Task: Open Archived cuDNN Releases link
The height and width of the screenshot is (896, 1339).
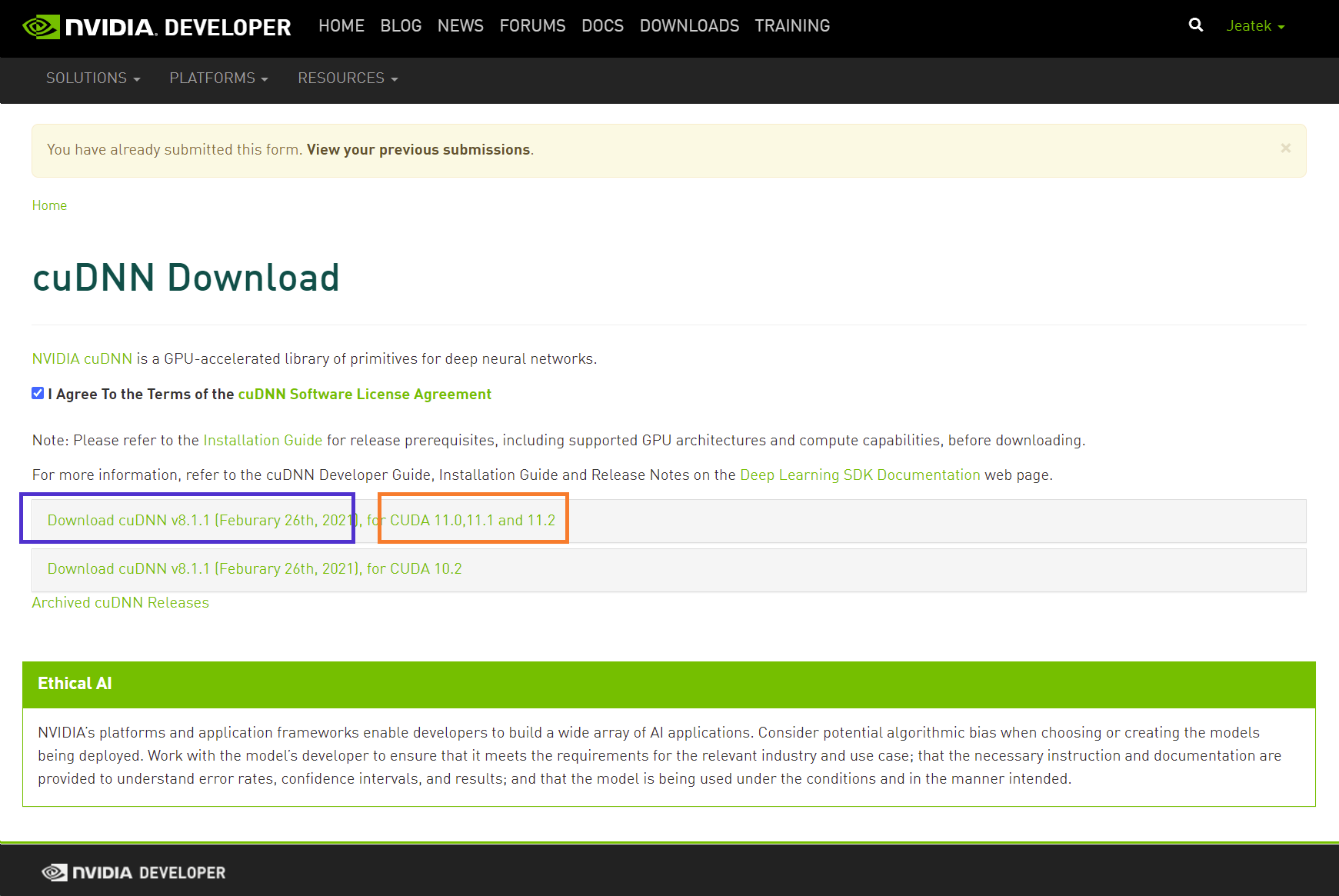Action: 120,602
